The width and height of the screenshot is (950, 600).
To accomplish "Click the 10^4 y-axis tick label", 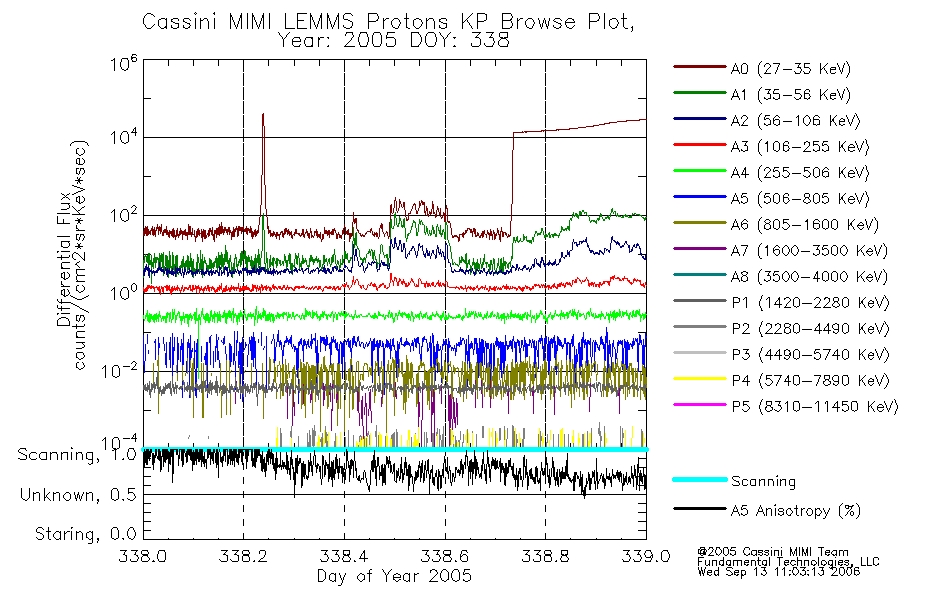I will [x=124, y=137].
